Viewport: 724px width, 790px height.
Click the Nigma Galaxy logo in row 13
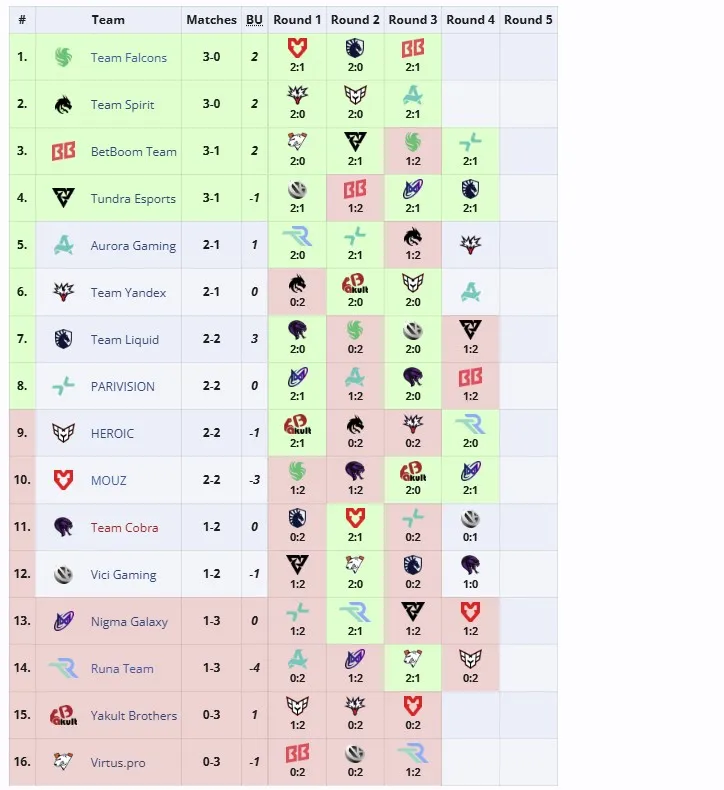[x=63, y=621]
